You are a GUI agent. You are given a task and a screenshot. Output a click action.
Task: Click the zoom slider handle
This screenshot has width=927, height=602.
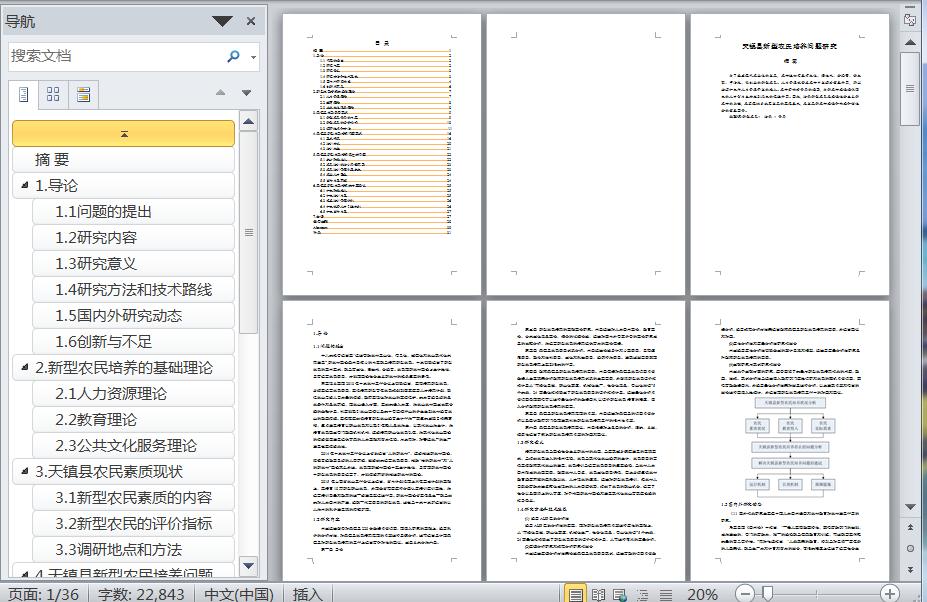767,593
